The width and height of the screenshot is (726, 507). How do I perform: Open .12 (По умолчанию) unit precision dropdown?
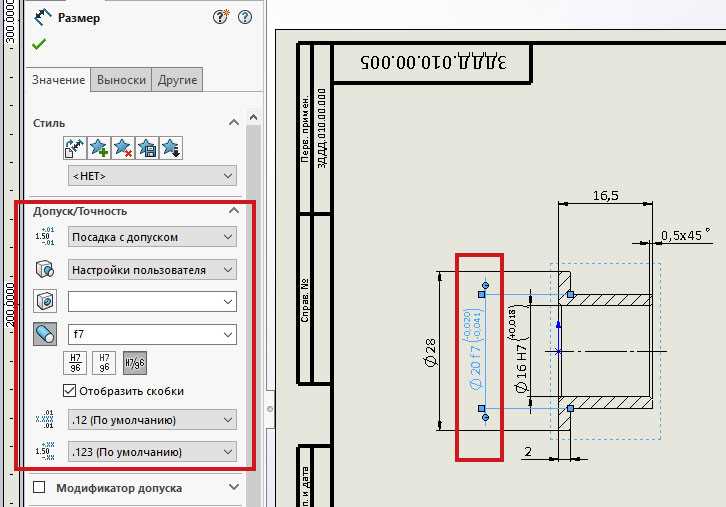pyautogui.click(x=152, y=419)
